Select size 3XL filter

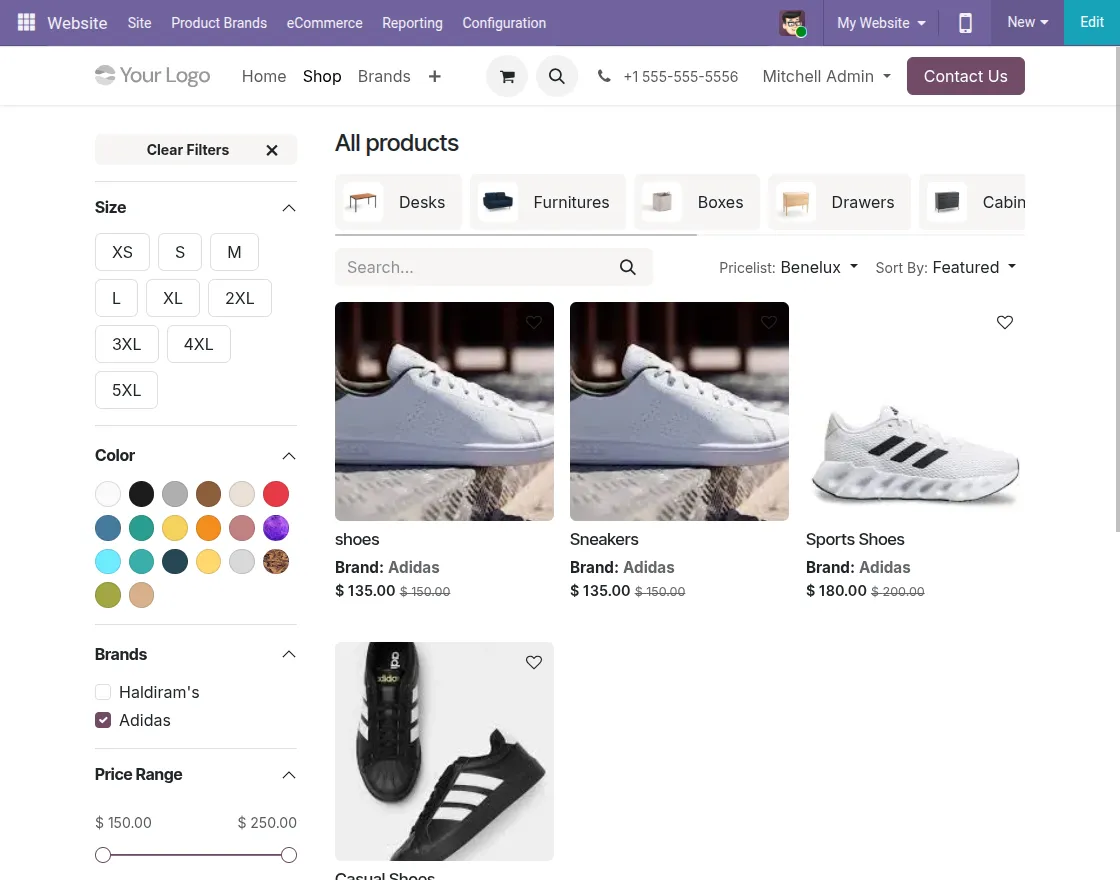tap(126, 344)
